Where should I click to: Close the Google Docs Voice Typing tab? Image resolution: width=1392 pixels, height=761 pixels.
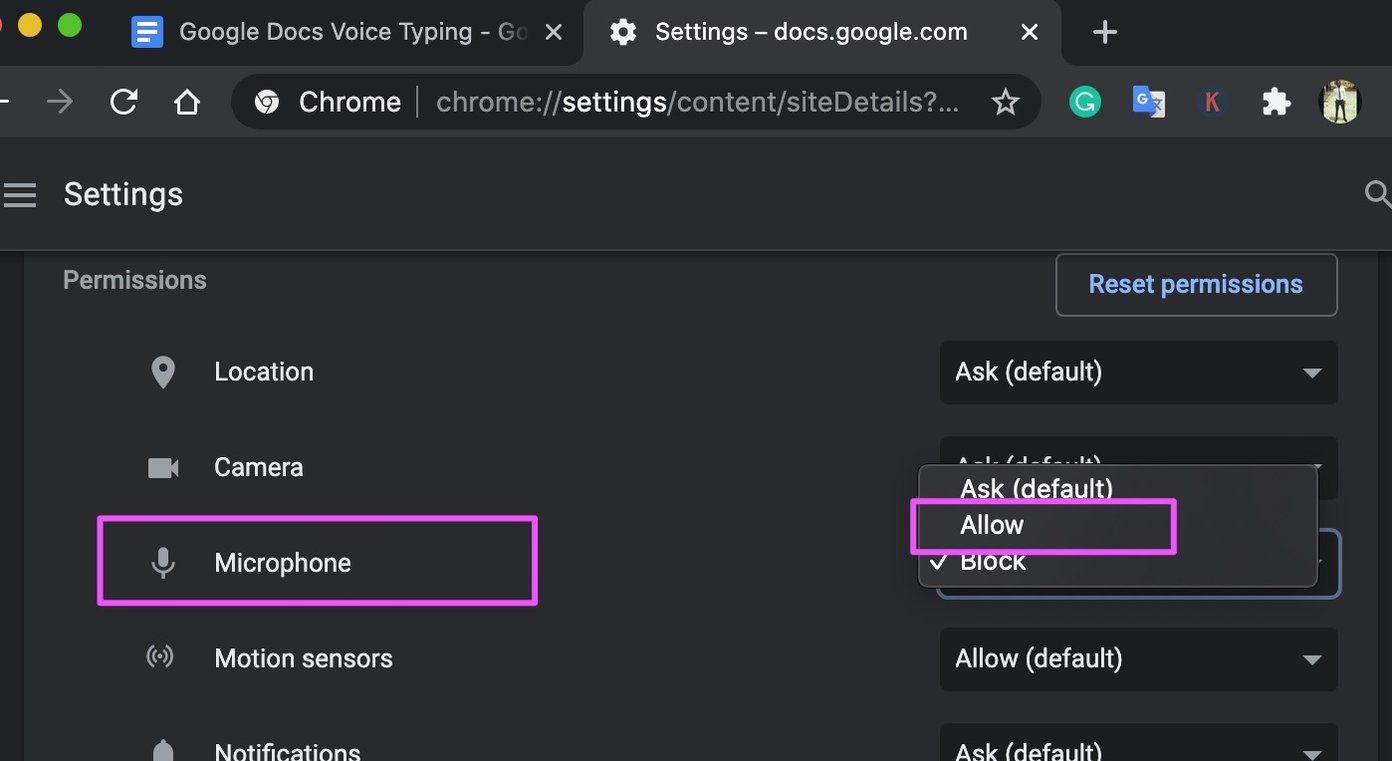coord(553,32)
